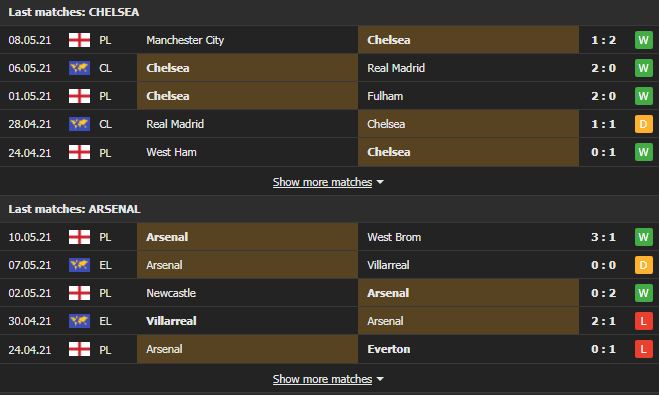Click the Champions League flag on 06.05.21 row
Viewport: 659px width, 395px height.
coord(79,68)
